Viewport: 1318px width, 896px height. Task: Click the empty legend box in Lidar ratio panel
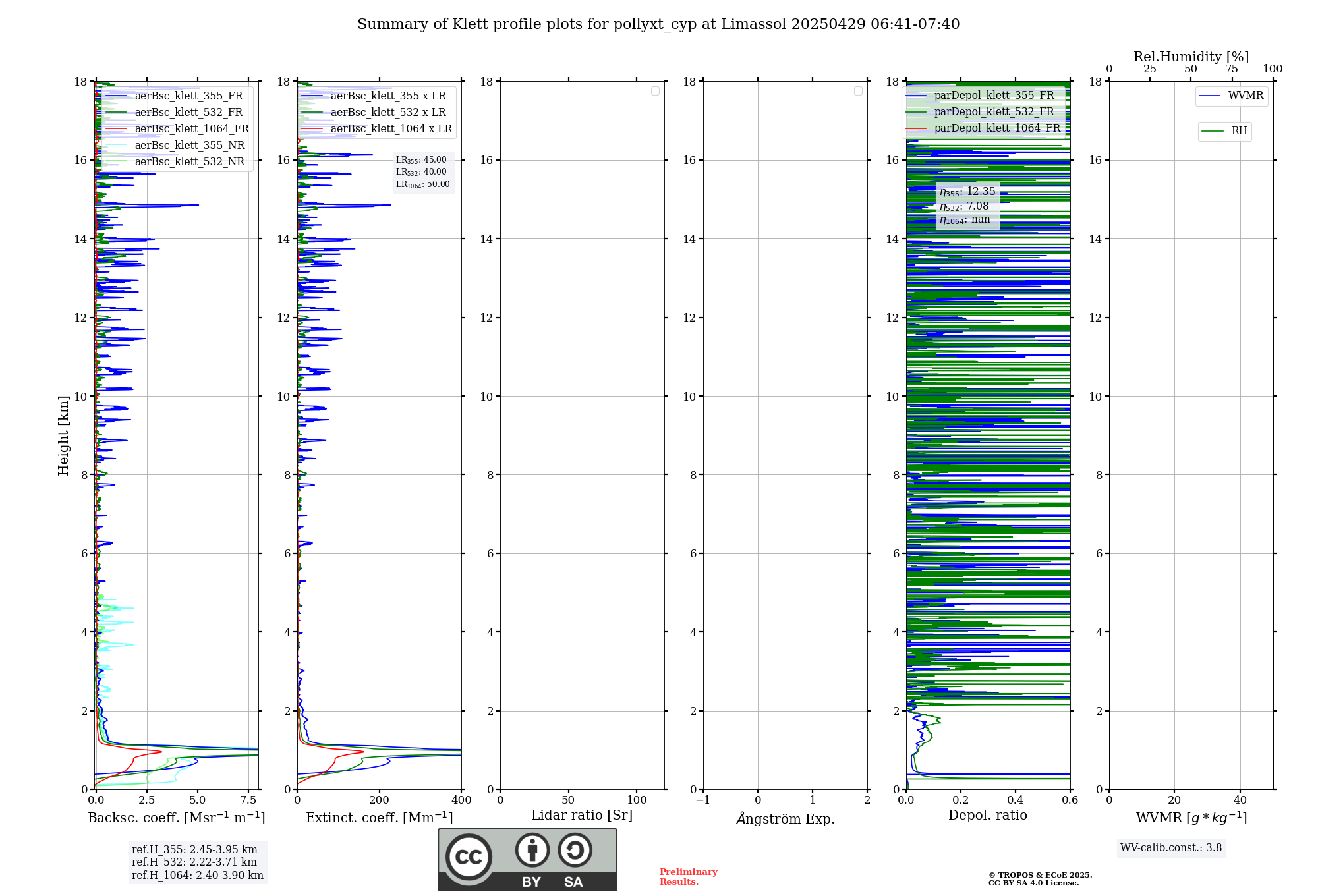[655, 91]
